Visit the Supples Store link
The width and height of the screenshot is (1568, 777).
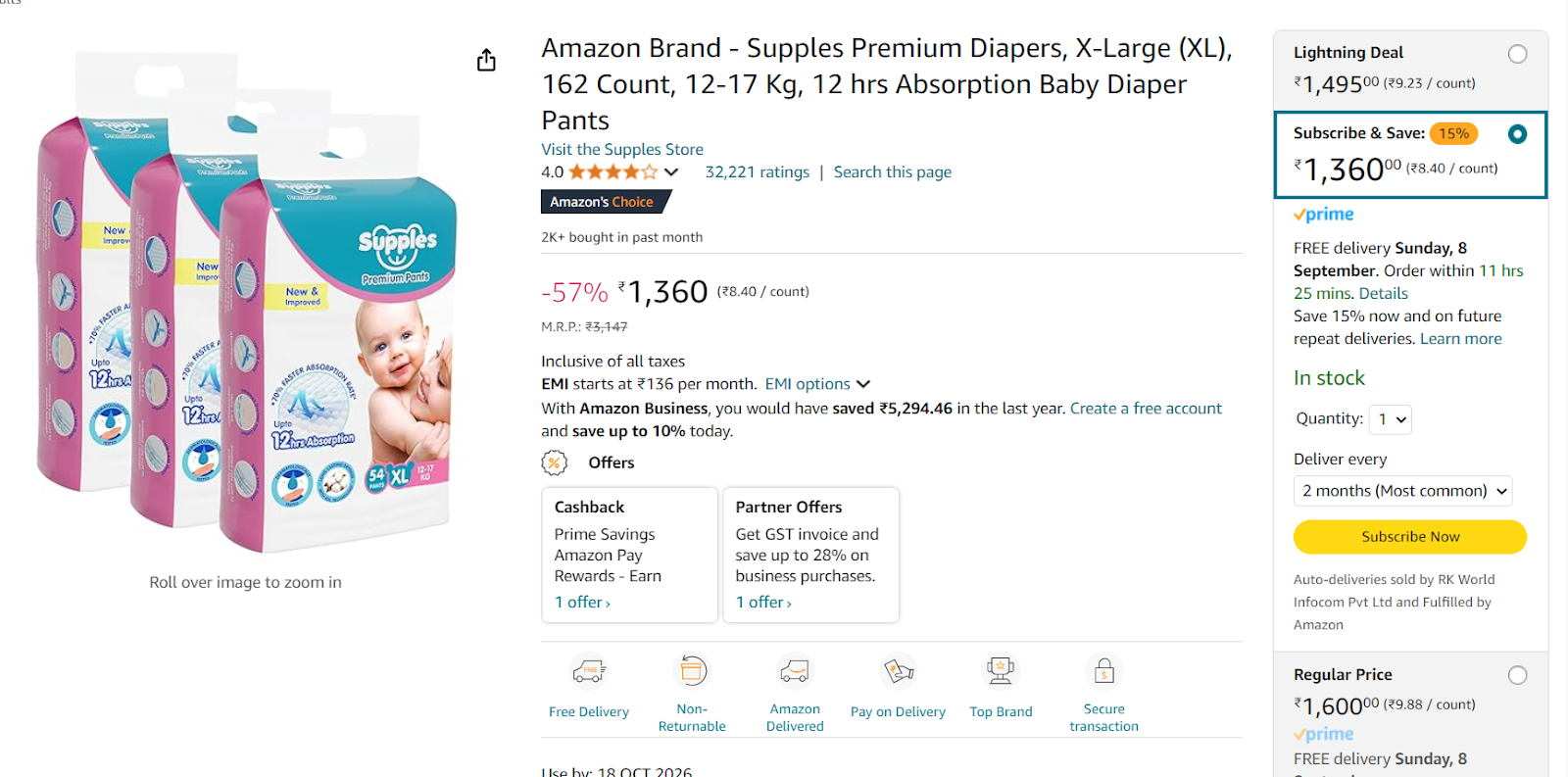point(622,149)
